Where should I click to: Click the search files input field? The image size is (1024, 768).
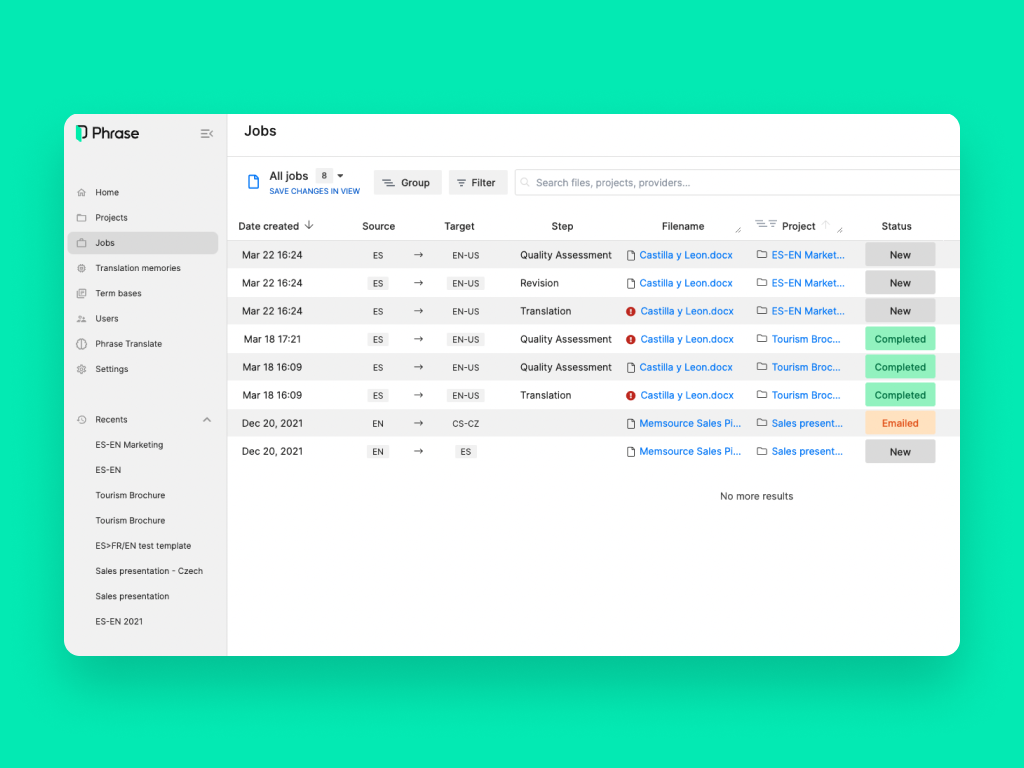click(740, 183)
